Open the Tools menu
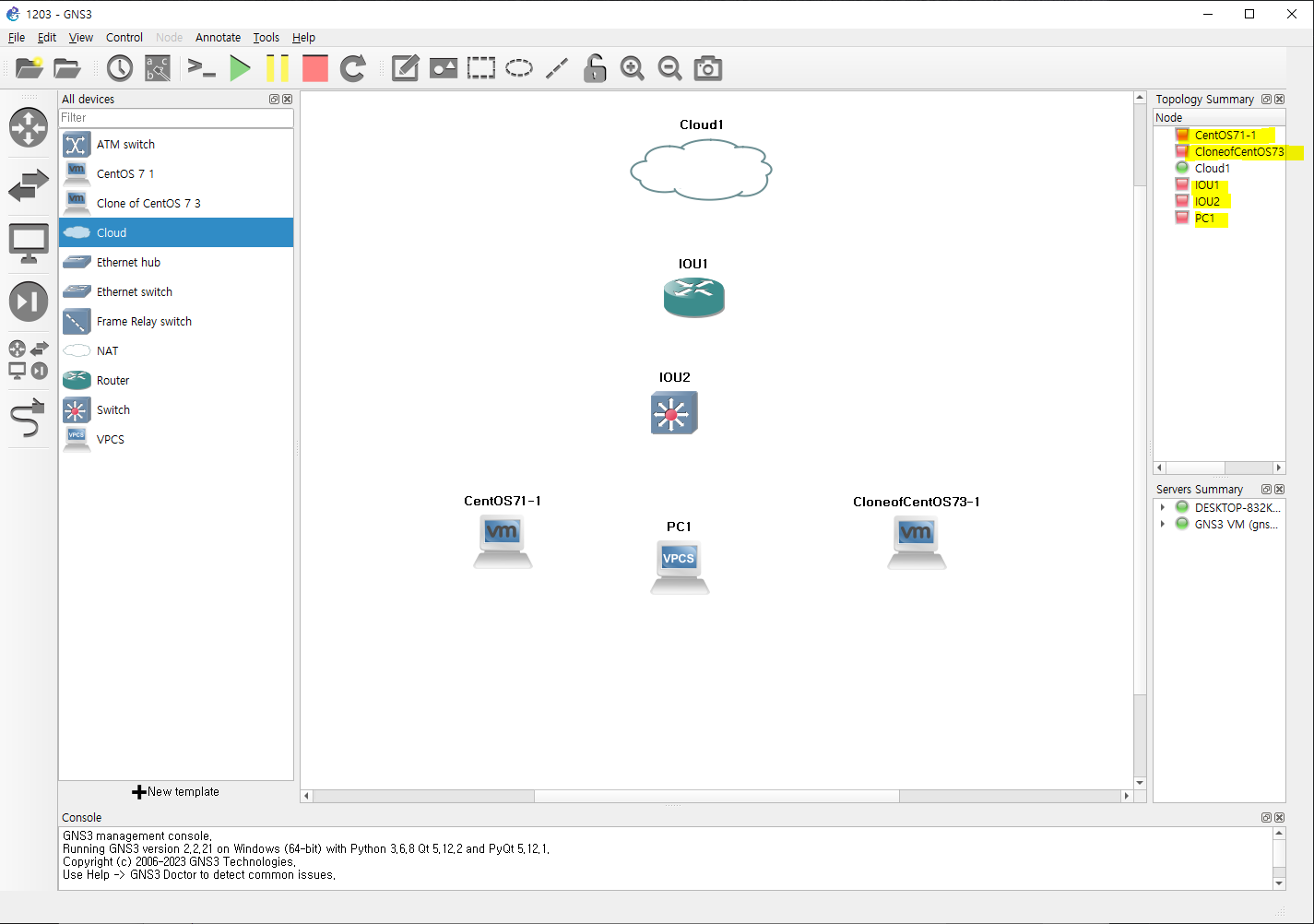 [266, 37]
